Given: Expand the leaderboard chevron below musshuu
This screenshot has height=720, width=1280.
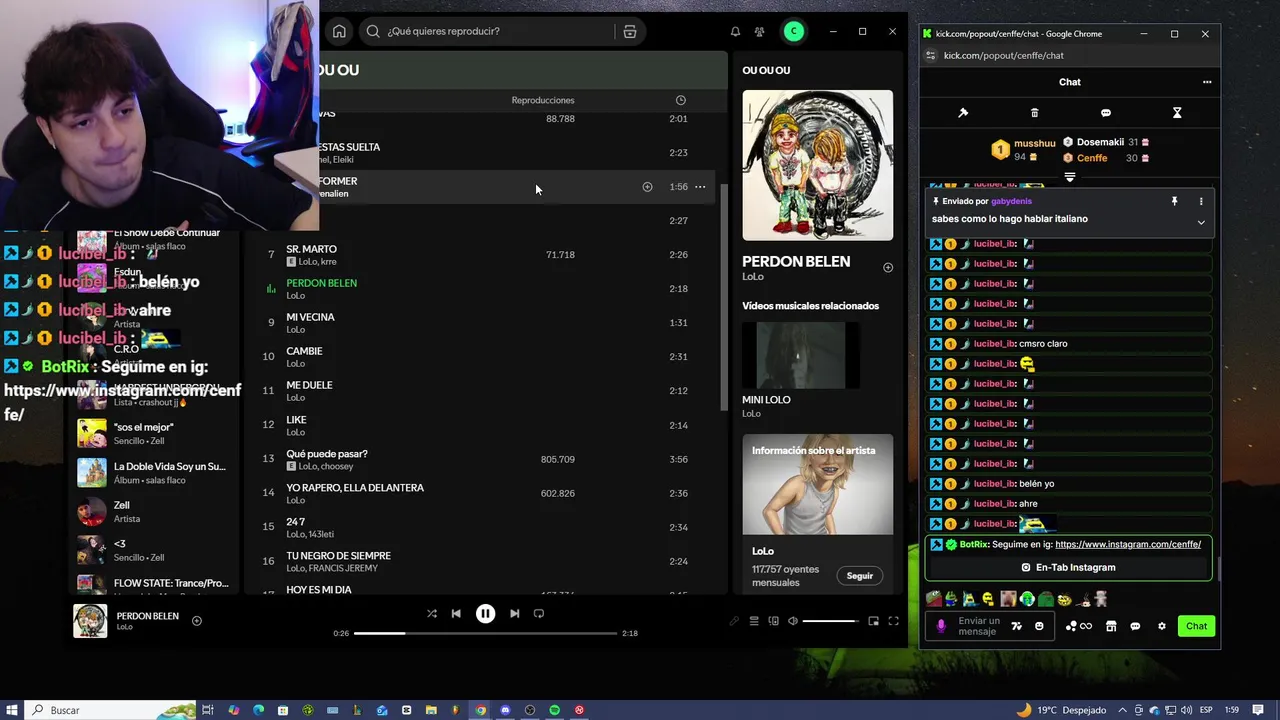Looking at the screenshot, I should click(x=1070, y=177).
